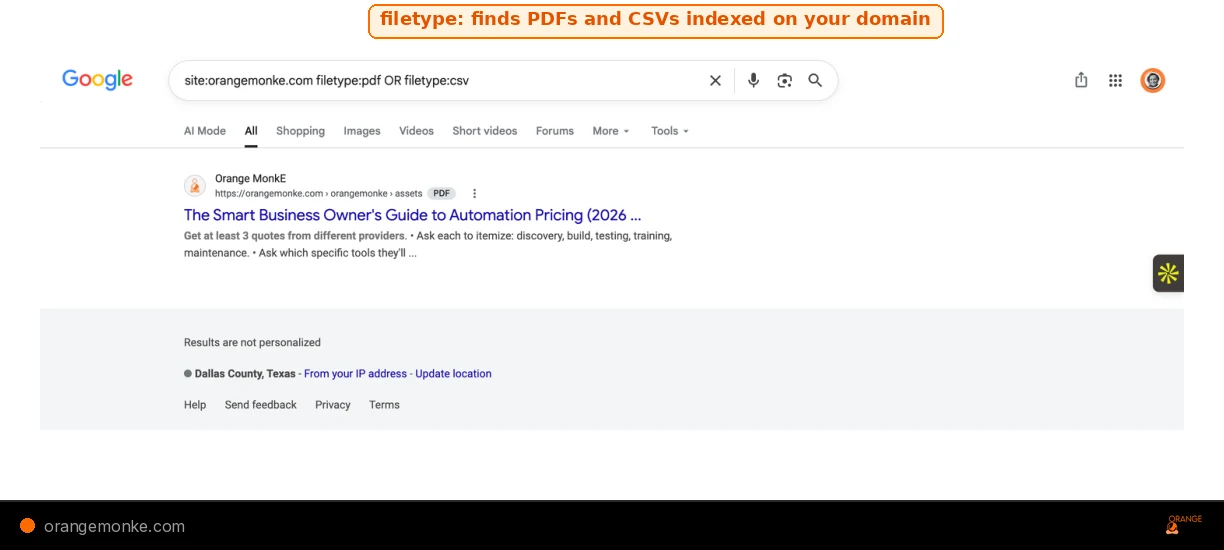
Task: Expand the Tools dropdown
Action: [x=670, y=131]
